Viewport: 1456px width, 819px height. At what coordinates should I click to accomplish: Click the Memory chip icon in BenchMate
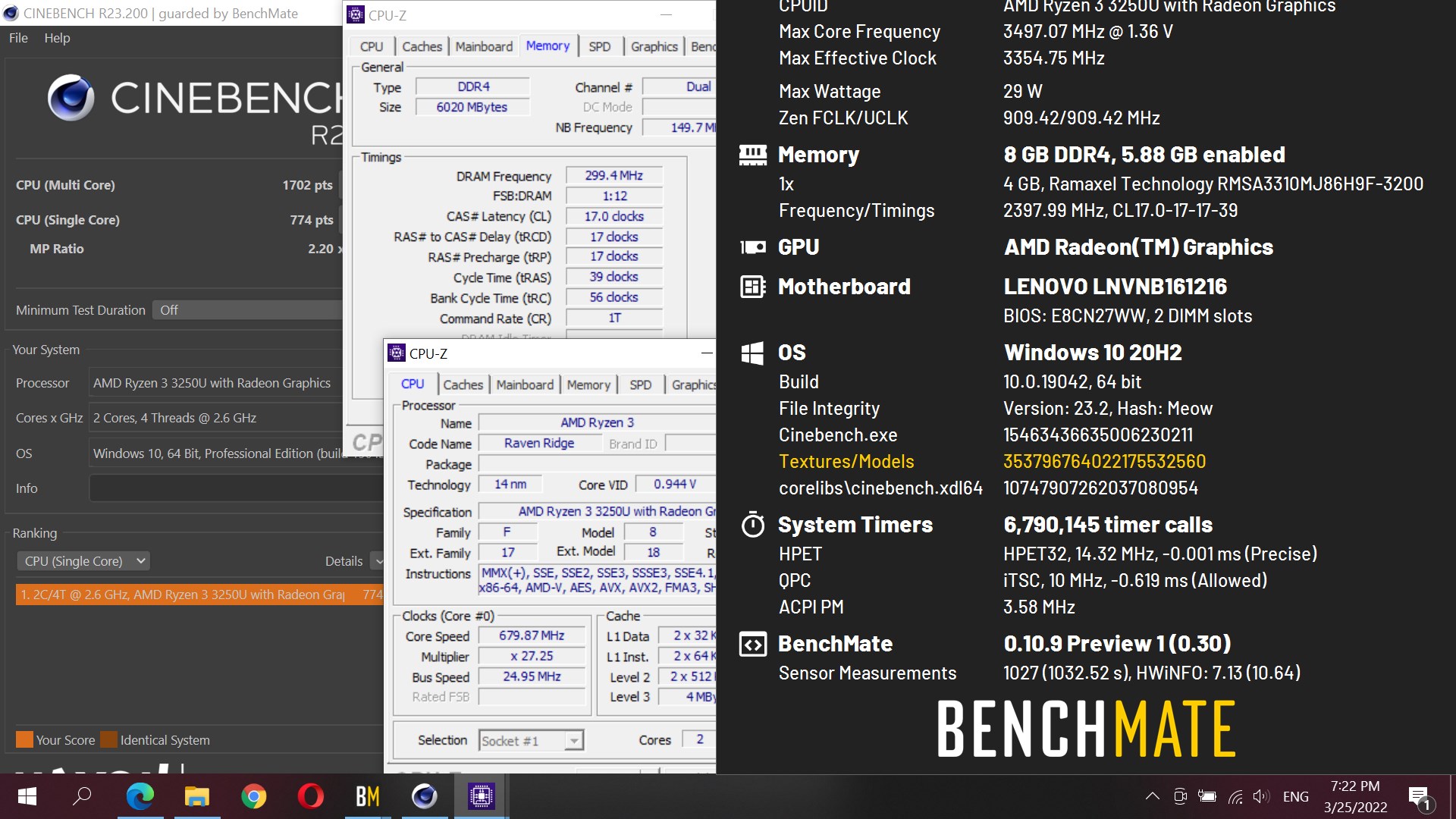click(x=752, y=155)
